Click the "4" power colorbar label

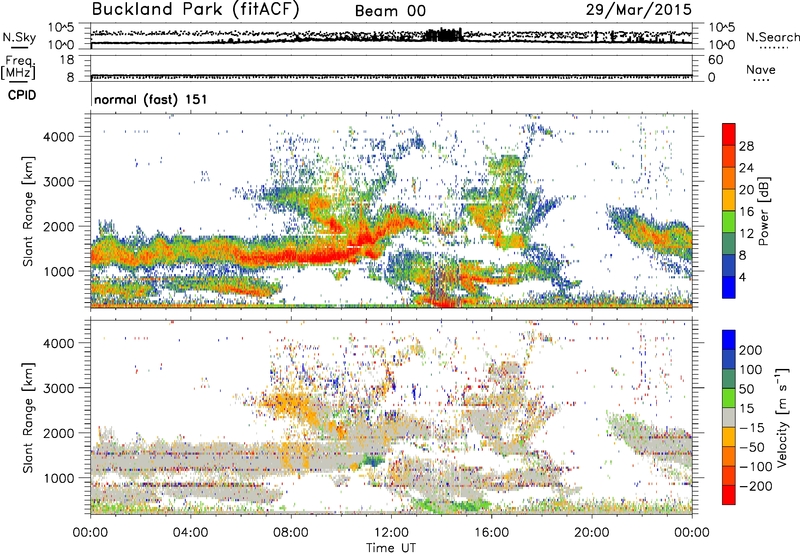tap(742, 277)
